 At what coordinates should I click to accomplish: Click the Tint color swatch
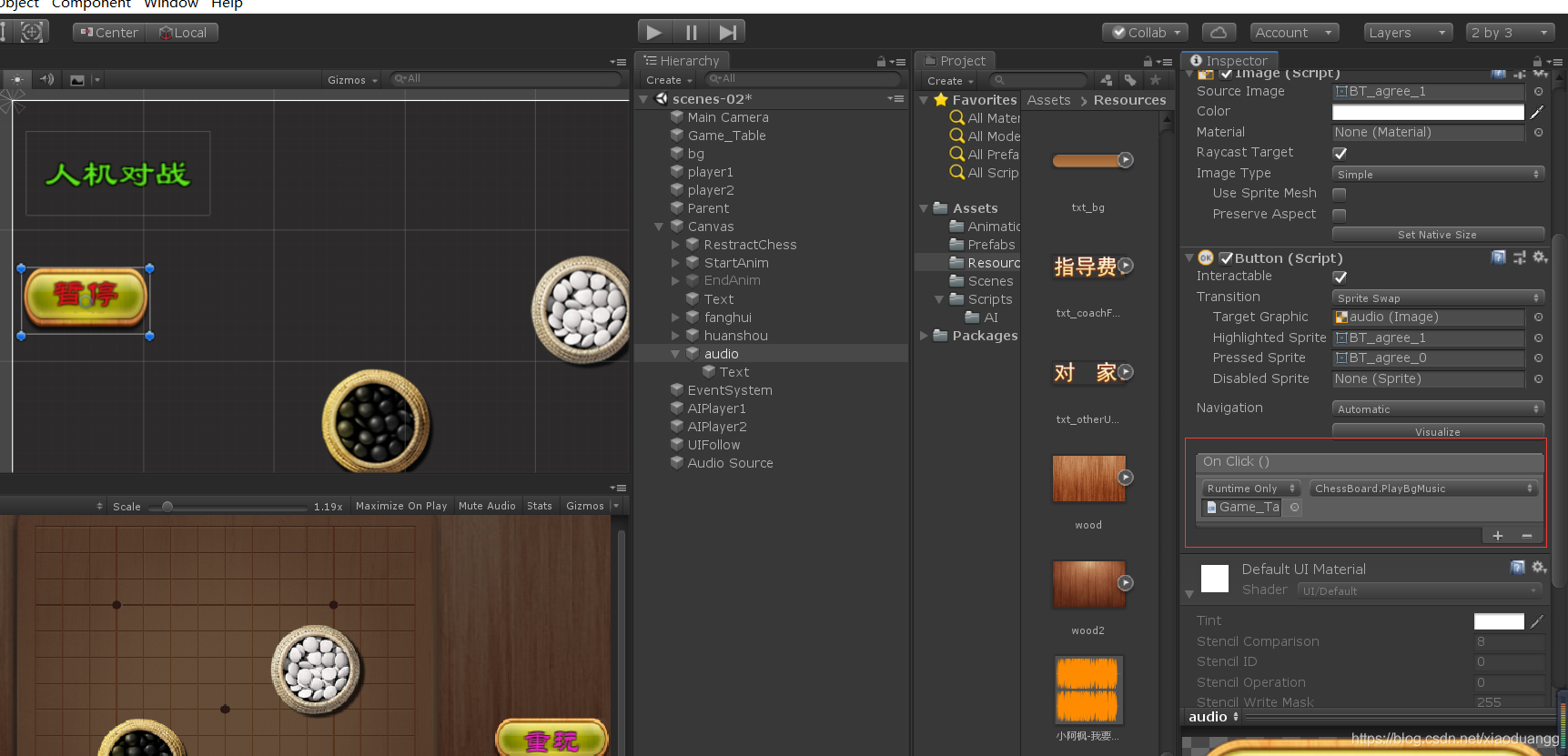(x=1499, y=621)
